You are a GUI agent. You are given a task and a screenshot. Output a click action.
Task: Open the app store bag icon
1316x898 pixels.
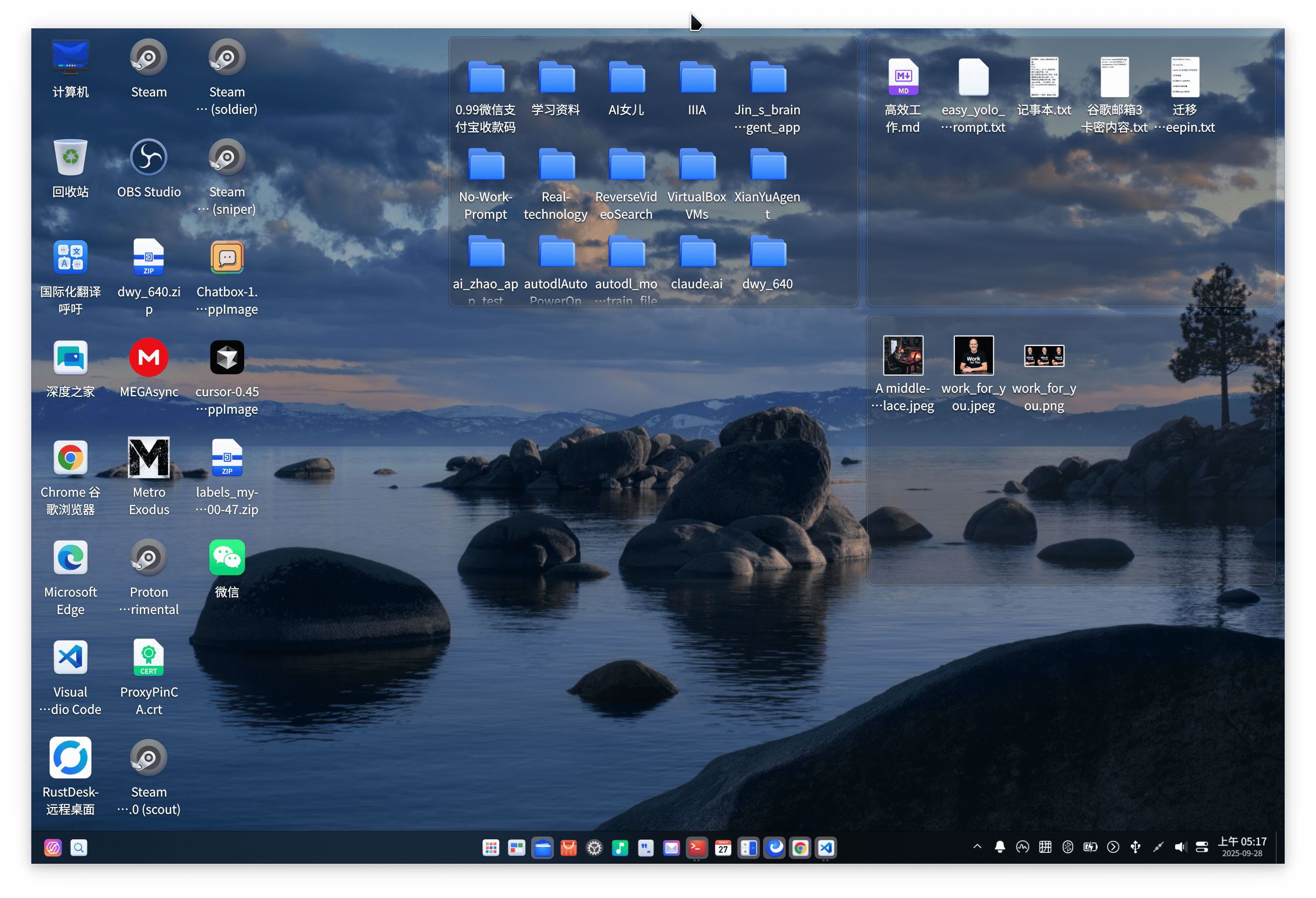point(568,848)
